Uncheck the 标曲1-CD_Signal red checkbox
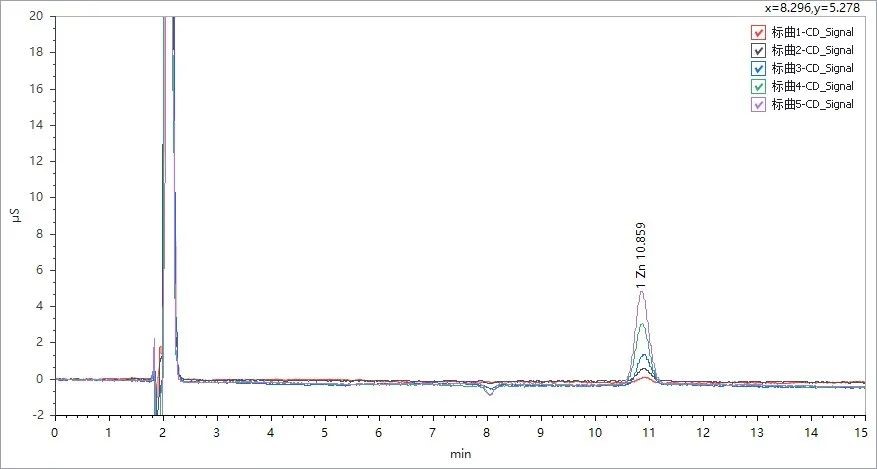 coord(758,32)
